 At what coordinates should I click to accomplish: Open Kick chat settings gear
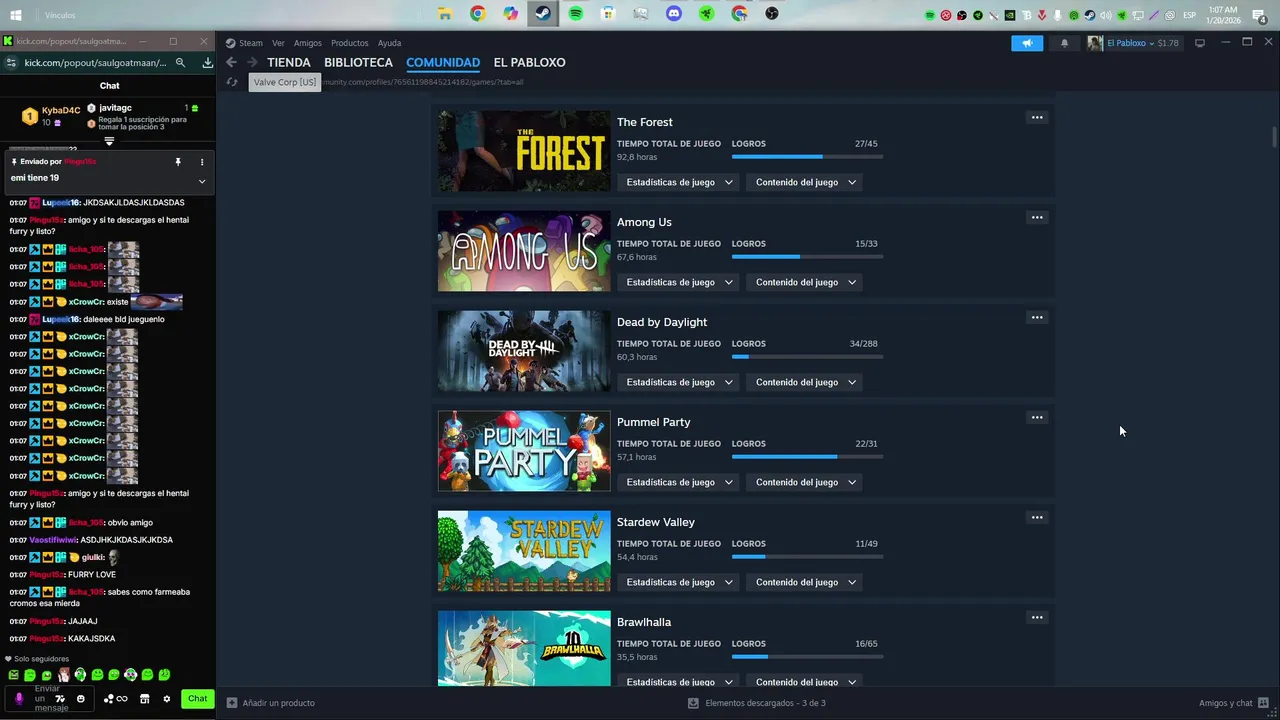(167, 699)
